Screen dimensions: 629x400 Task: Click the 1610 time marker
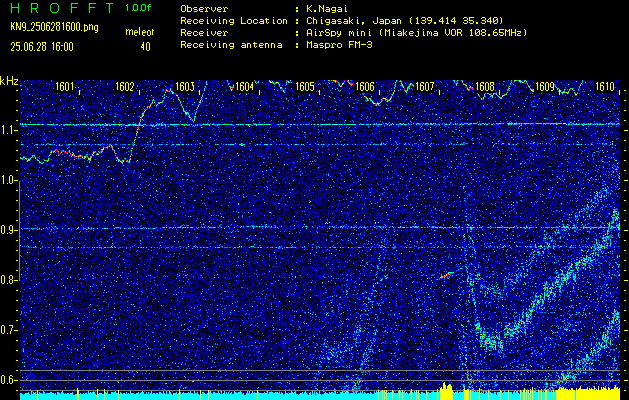click(605, 86)
